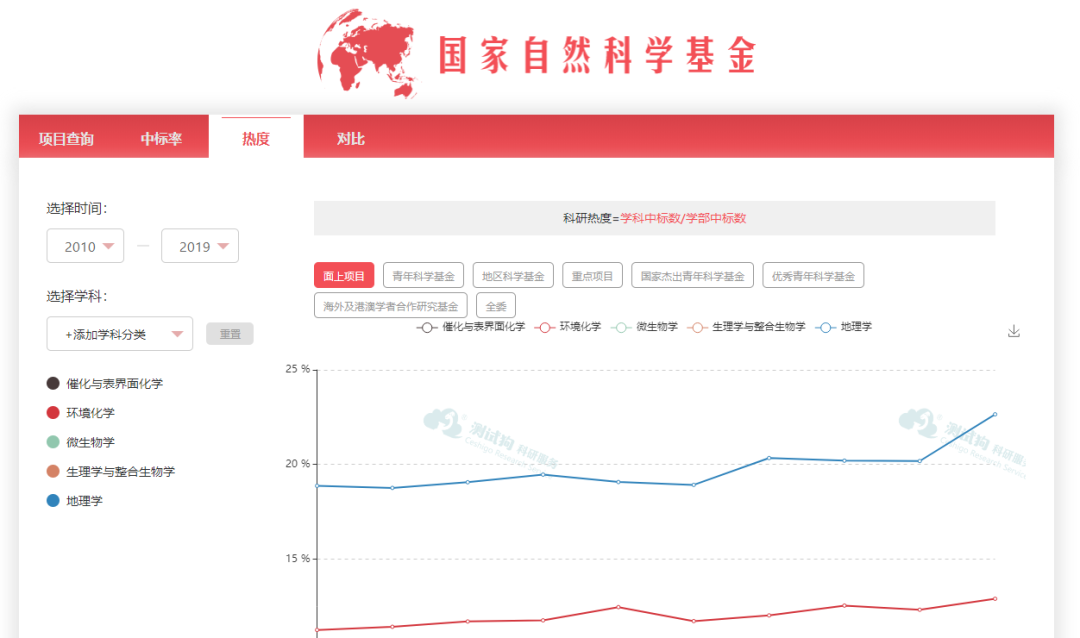Select the 全委 fund type
The width and height of the screenshot is (1080, 638).
496,306
